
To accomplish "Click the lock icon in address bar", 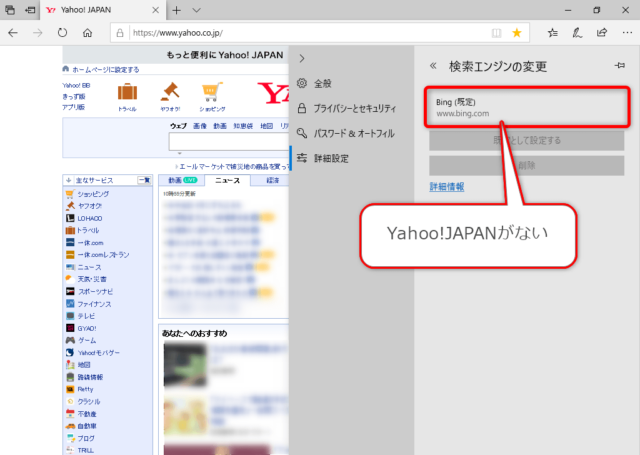I will pos(120,33).
